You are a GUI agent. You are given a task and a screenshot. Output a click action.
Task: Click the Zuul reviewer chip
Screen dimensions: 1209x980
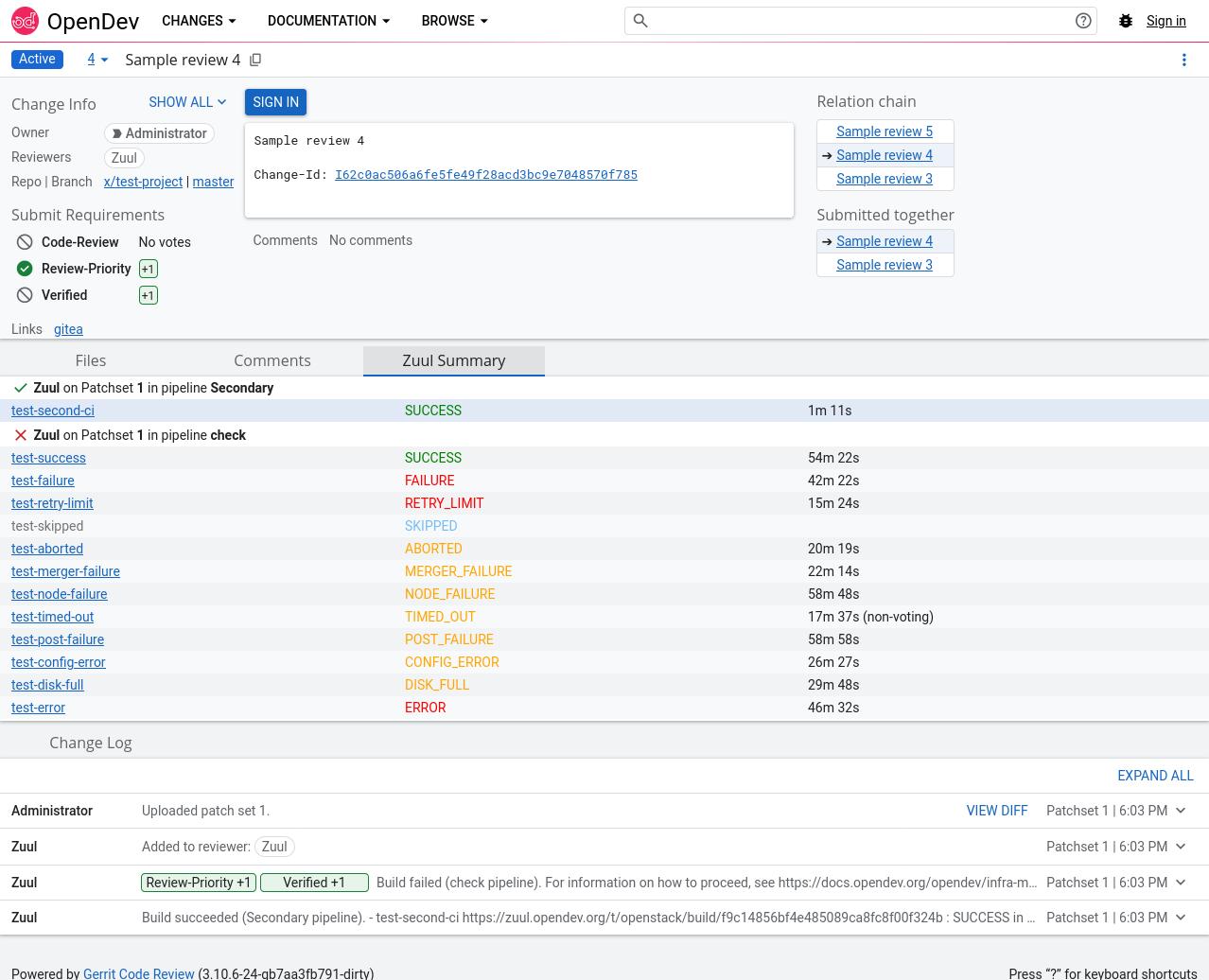(x=124, y=158)
